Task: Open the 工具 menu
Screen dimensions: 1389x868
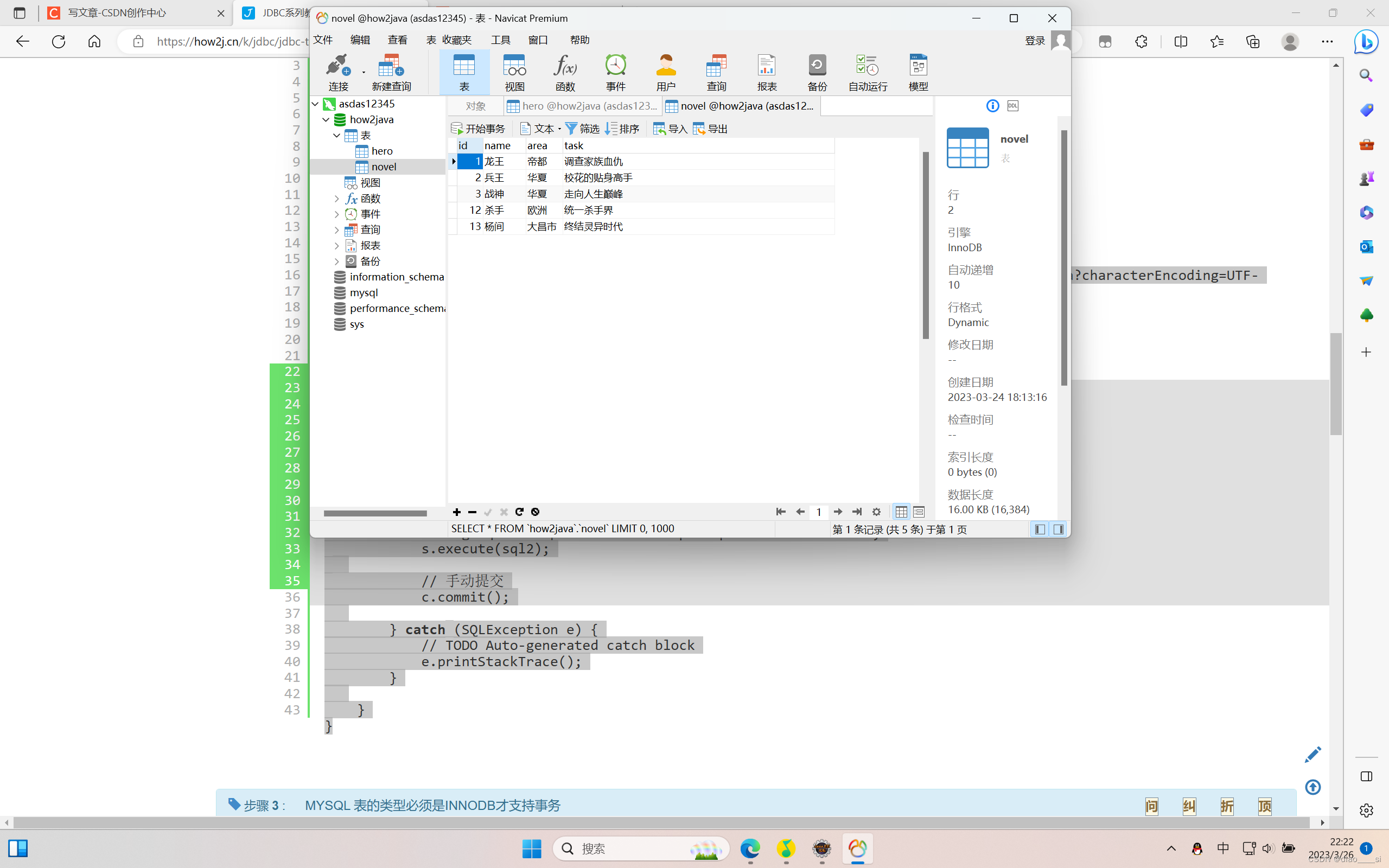Action: [500, 40]
